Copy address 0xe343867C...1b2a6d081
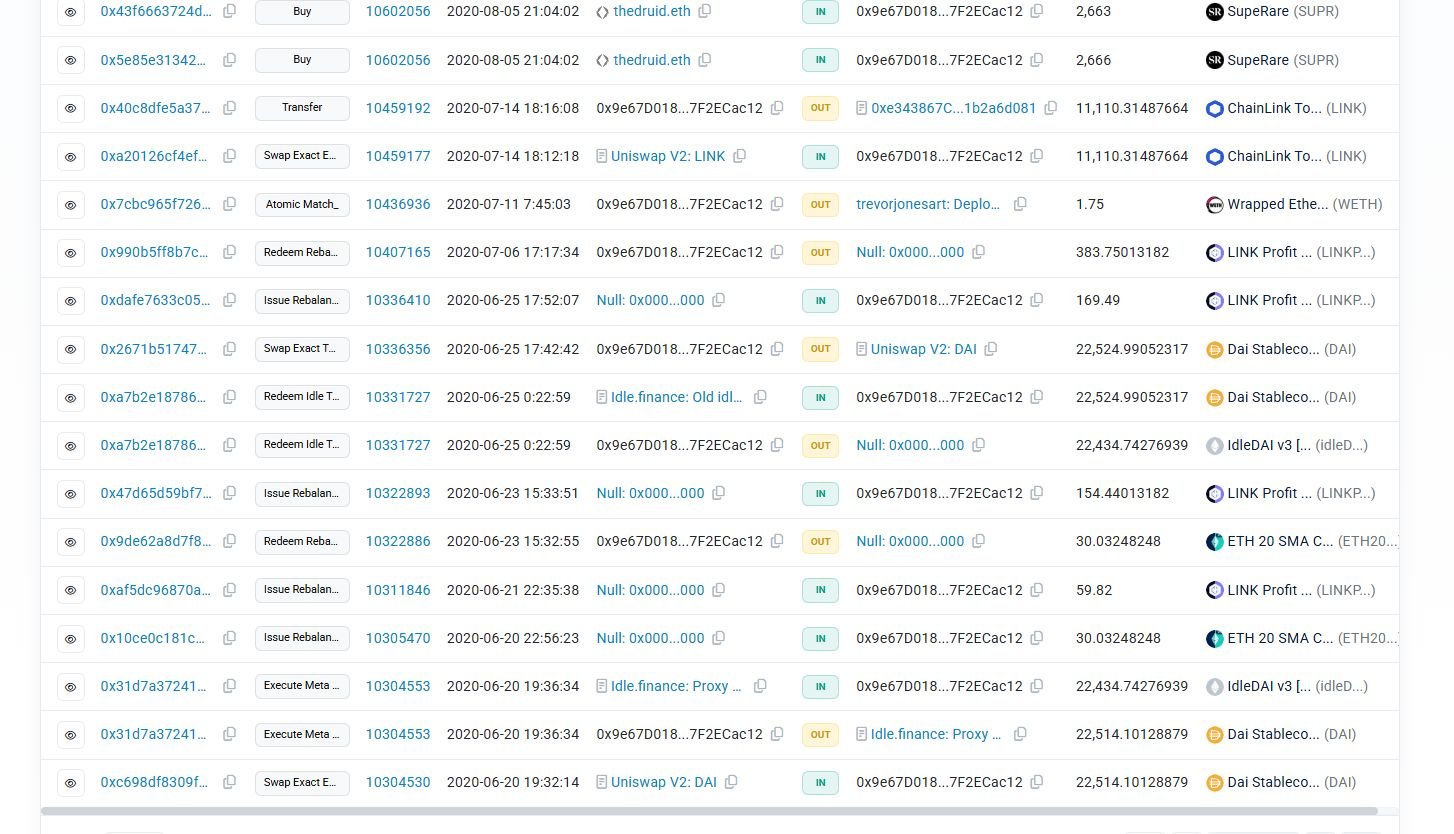 pos(1051,108)
